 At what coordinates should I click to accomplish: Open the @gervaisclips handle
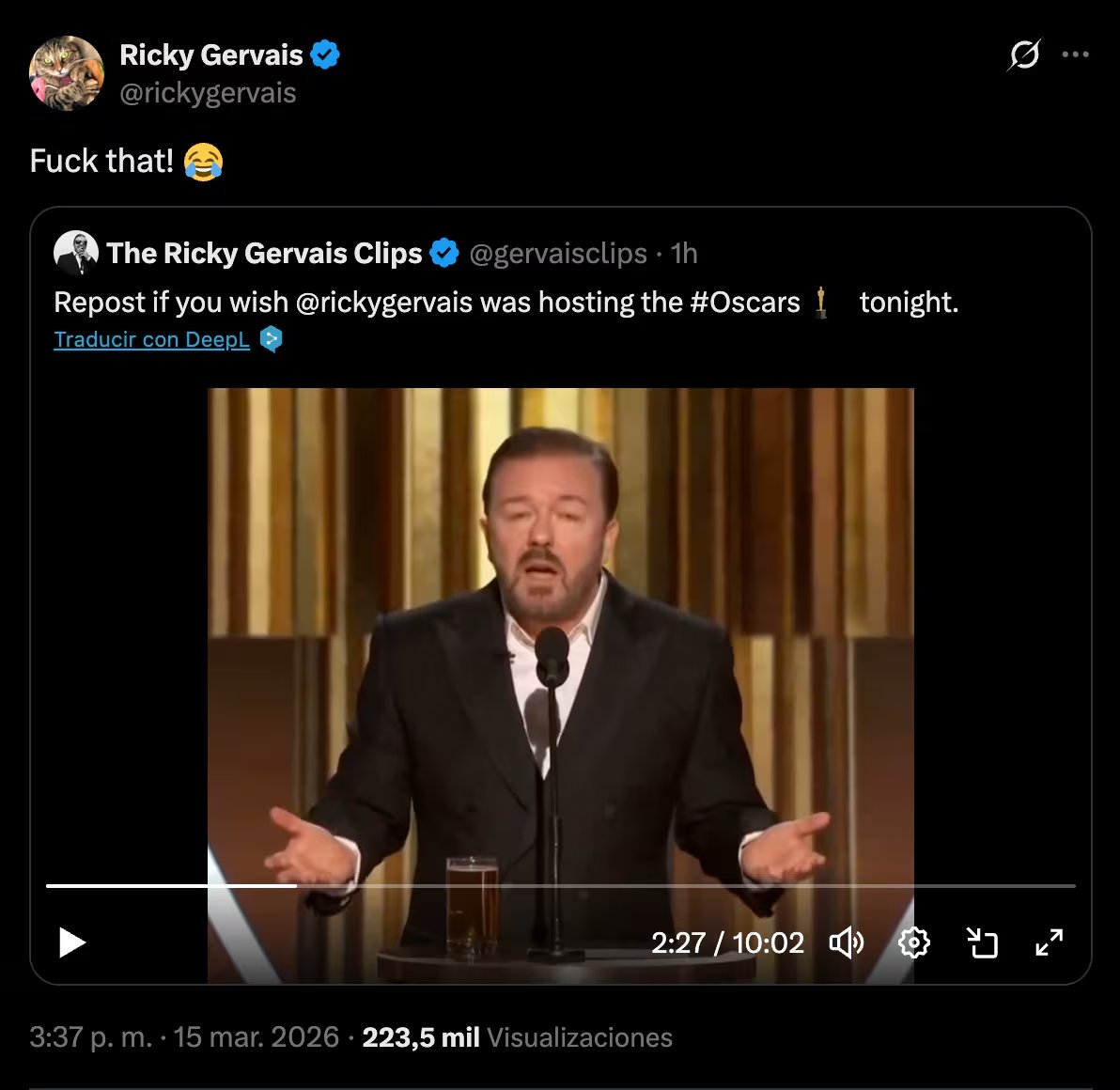pos(557,254)
